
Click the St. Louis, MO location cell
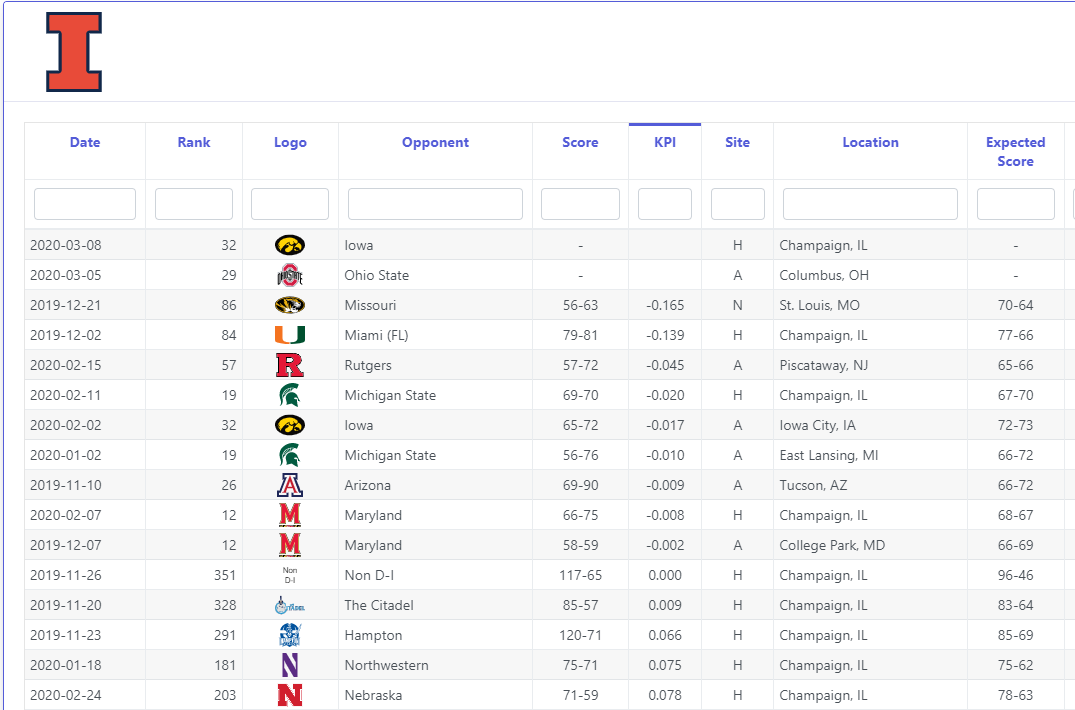(871, 305)
